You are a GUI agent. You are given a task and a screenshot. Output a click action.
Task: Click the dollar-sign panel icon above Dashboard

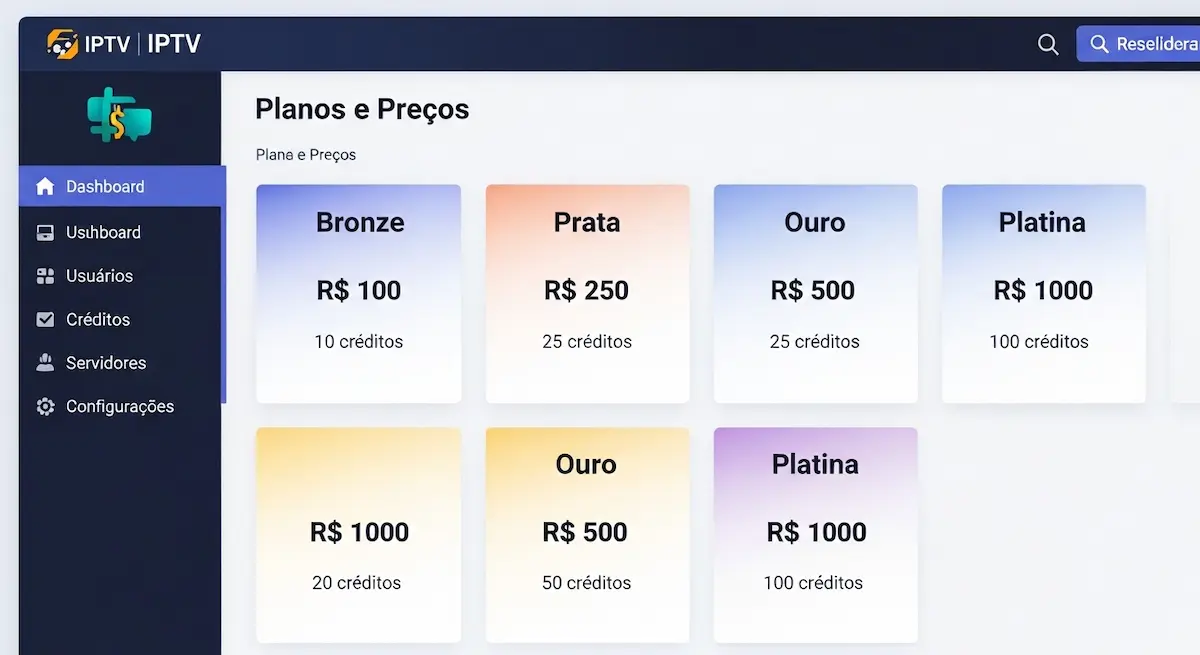[121, 115]
